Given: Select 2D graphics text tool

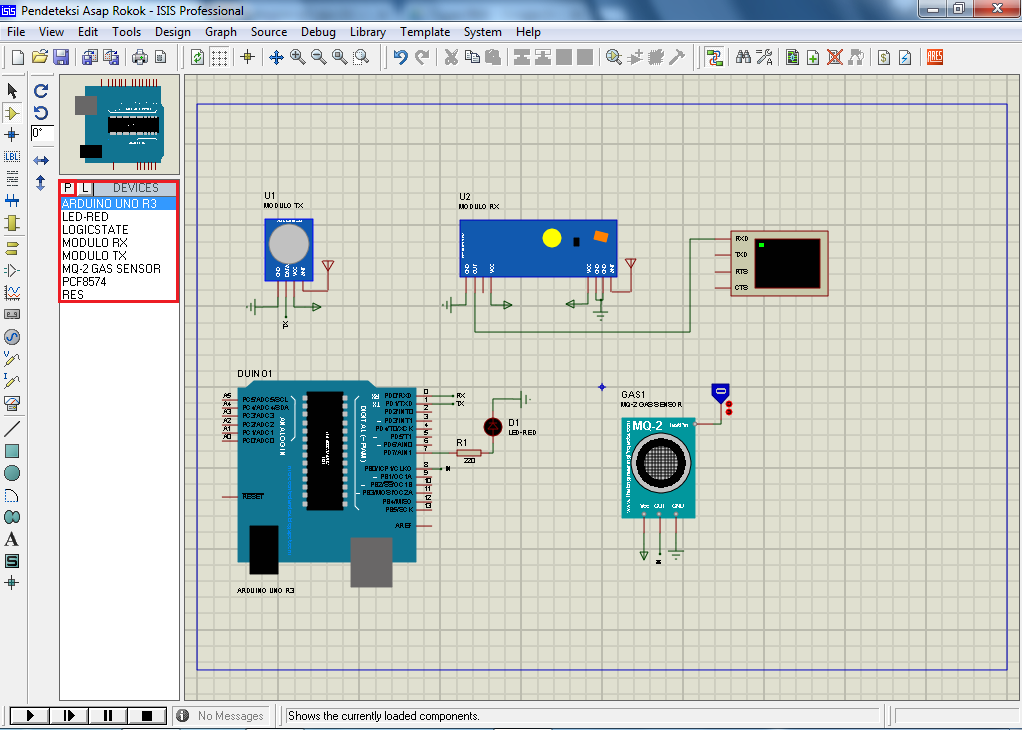Looking at the screenshot, I should point(12,540).
